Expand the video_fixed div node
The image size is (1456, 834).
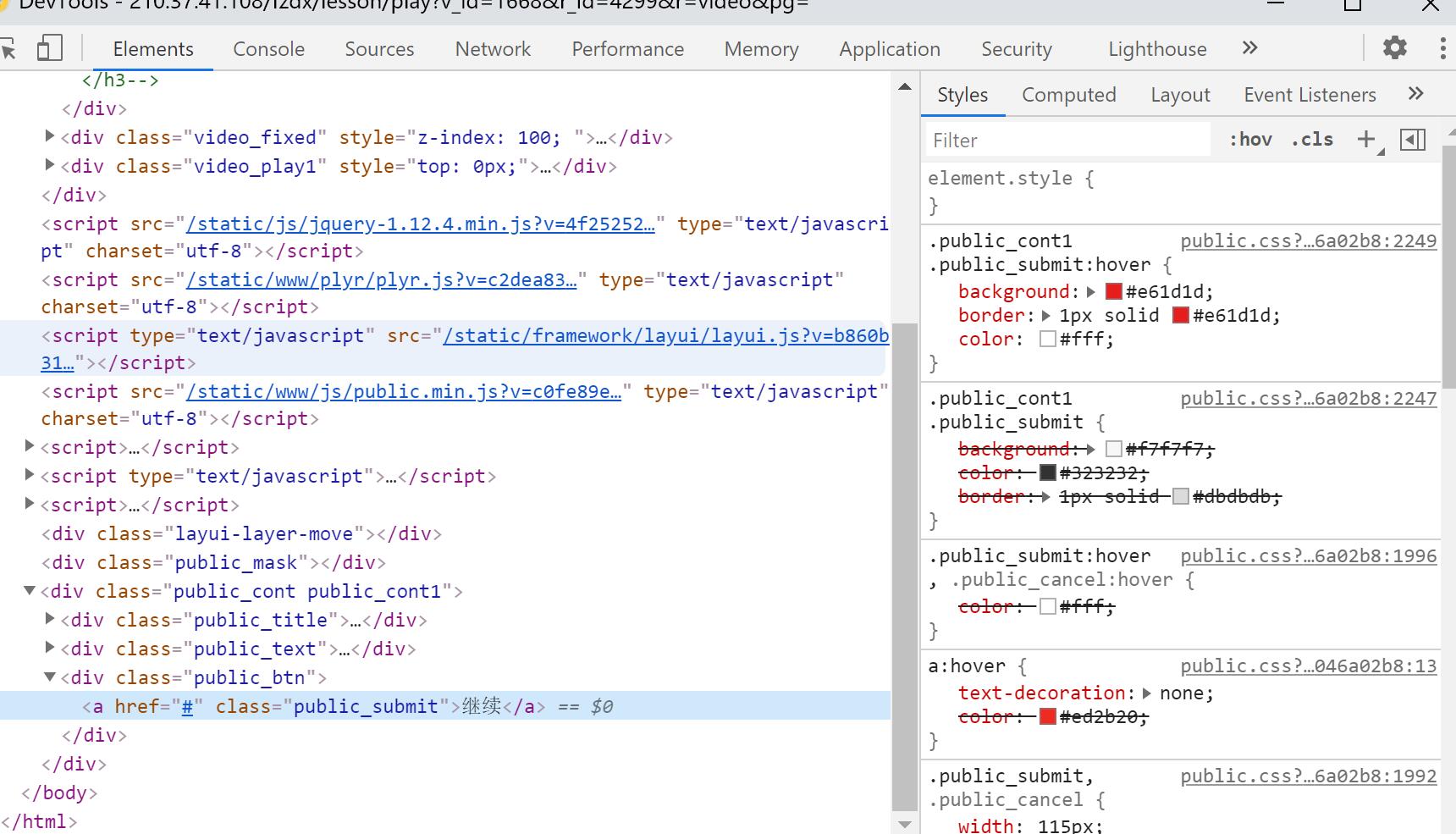tap(50, 135)
